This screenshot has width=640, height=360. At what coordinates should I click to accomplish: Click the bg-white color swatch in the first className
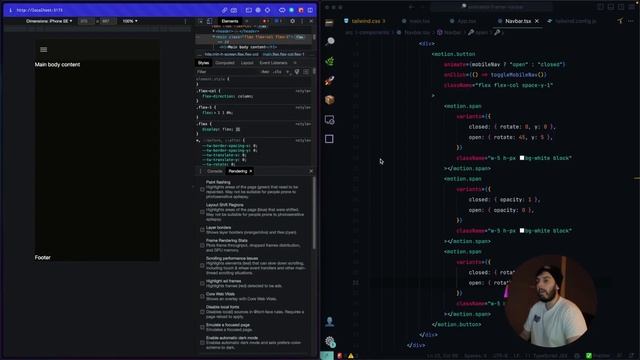point(522,158)
